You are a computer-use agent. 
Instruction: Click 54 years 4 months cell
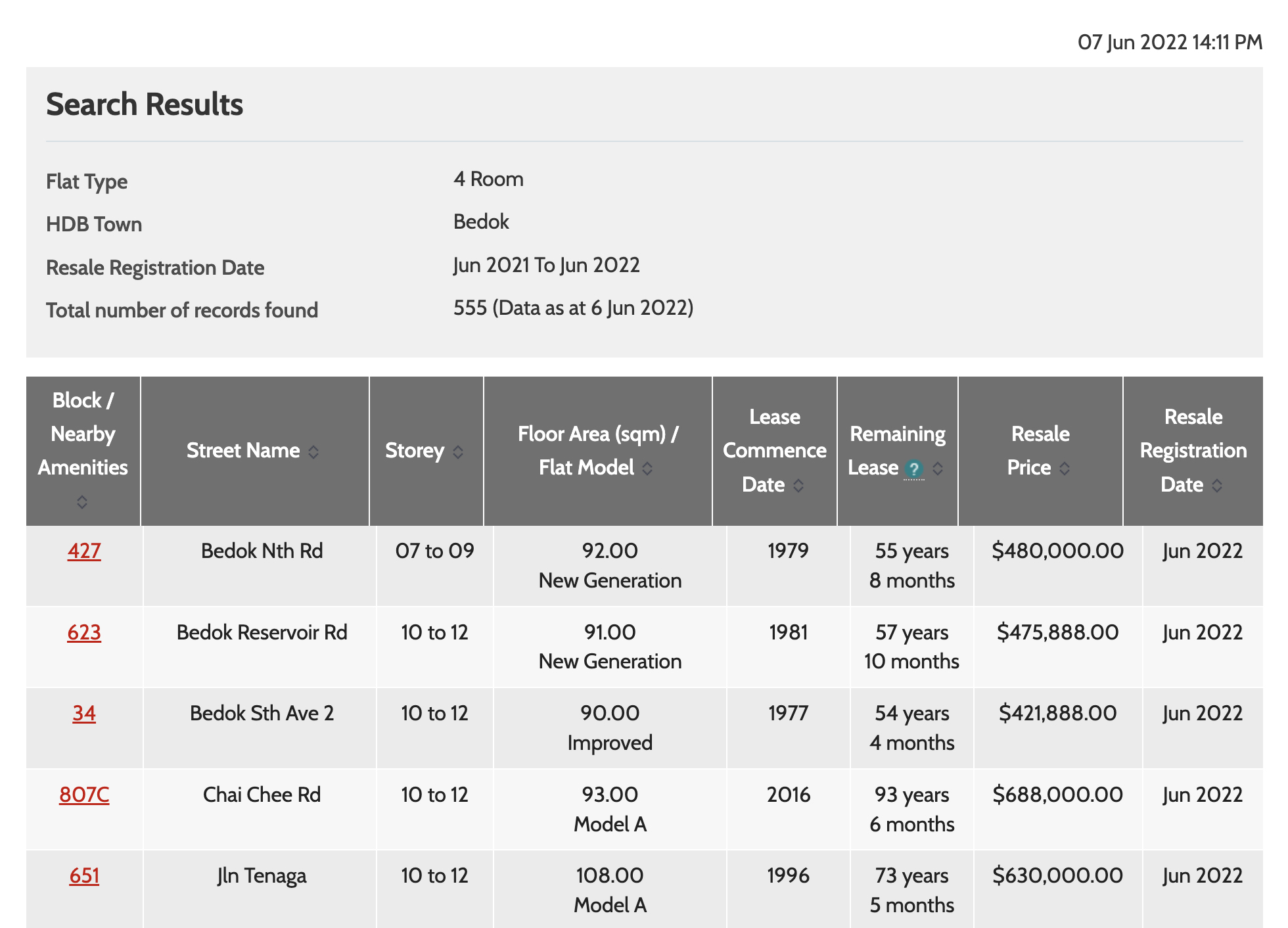912,728
